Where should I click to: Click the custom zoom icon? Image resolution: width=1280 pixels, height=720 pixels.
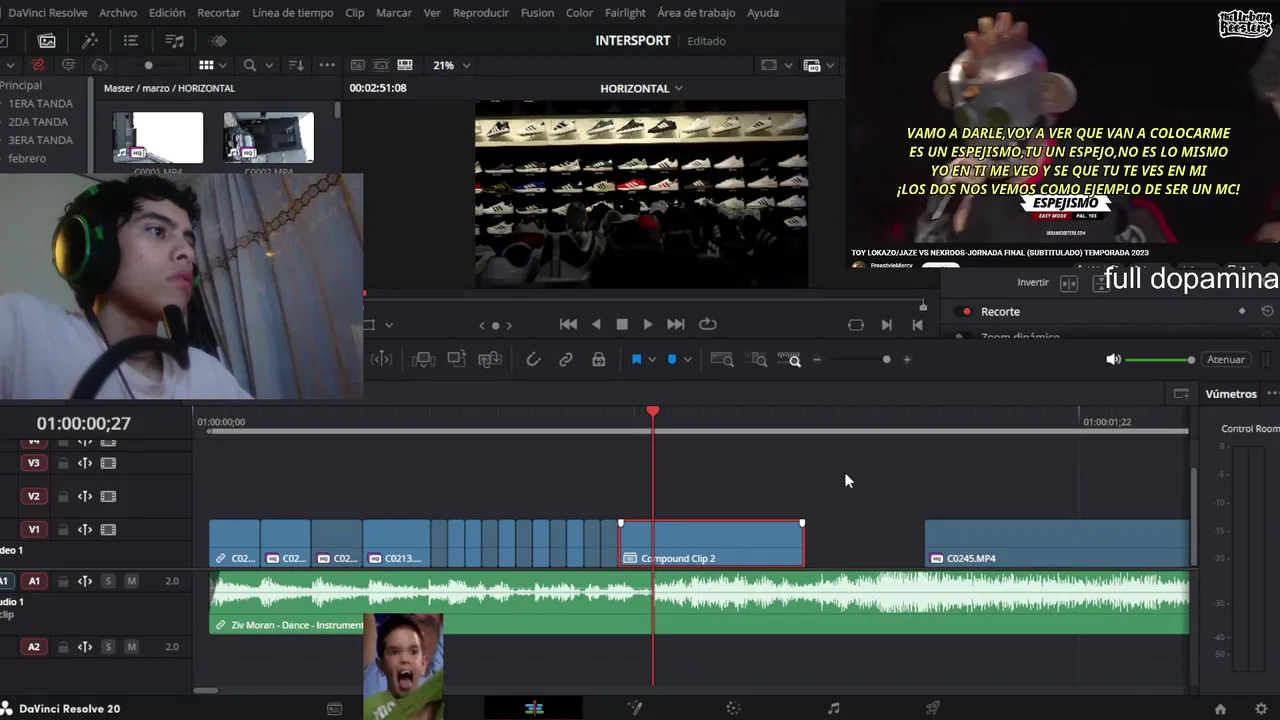pyautogui.click(x=789, y=360)
